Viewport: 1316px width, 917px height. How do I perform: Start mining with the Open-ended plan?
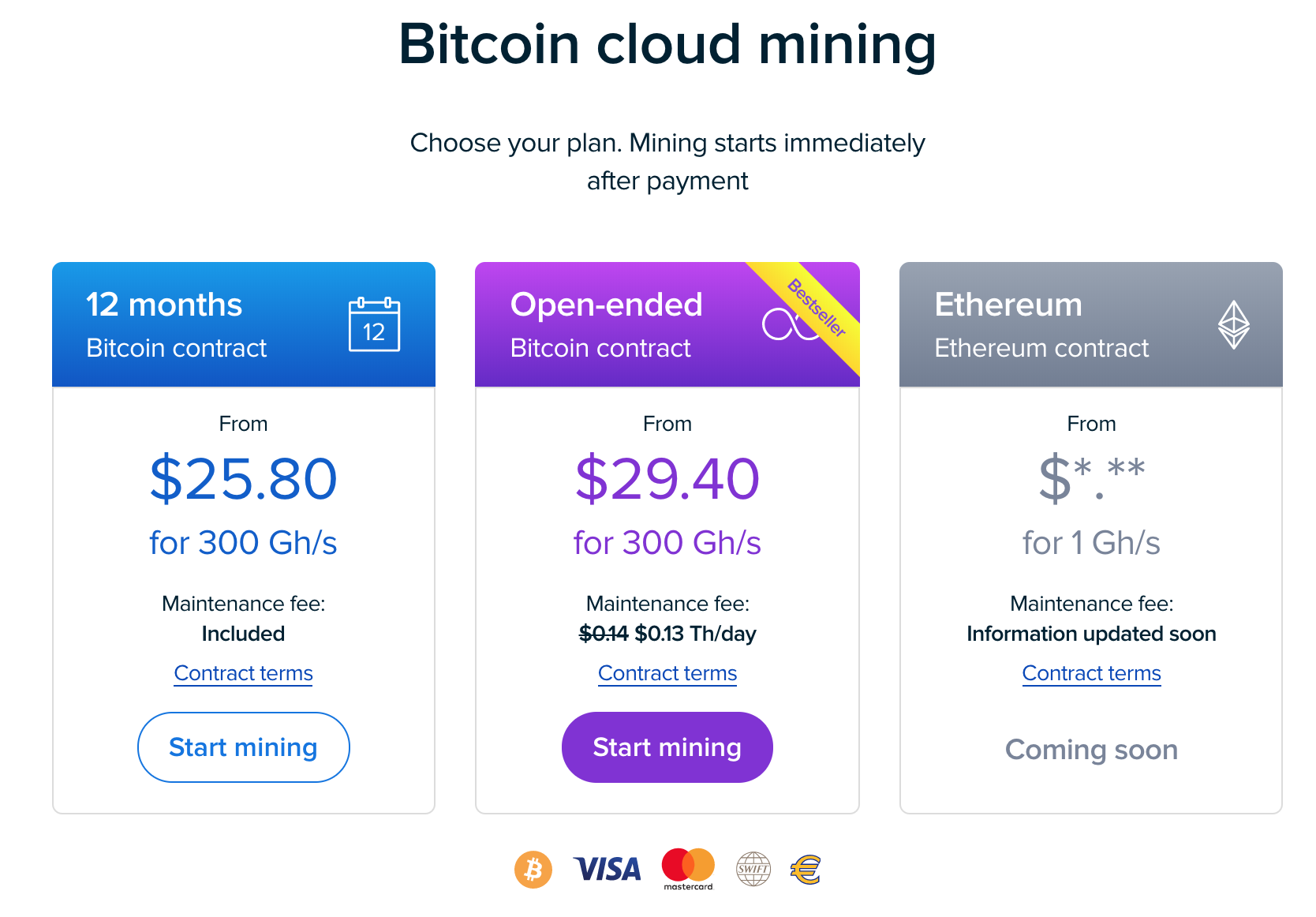point(667,747)
